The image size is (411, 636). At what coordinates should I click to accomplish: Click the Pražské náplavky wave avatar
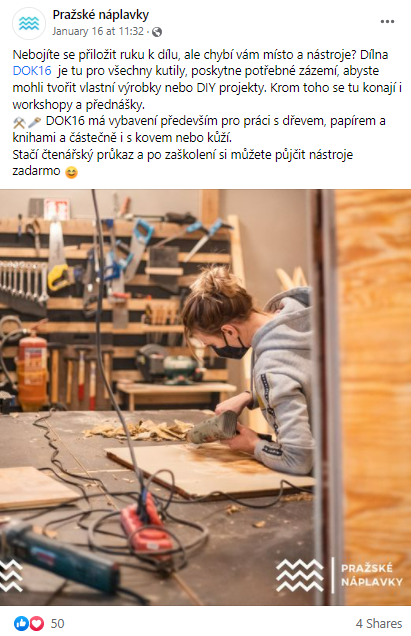click(x=29, y=23)
